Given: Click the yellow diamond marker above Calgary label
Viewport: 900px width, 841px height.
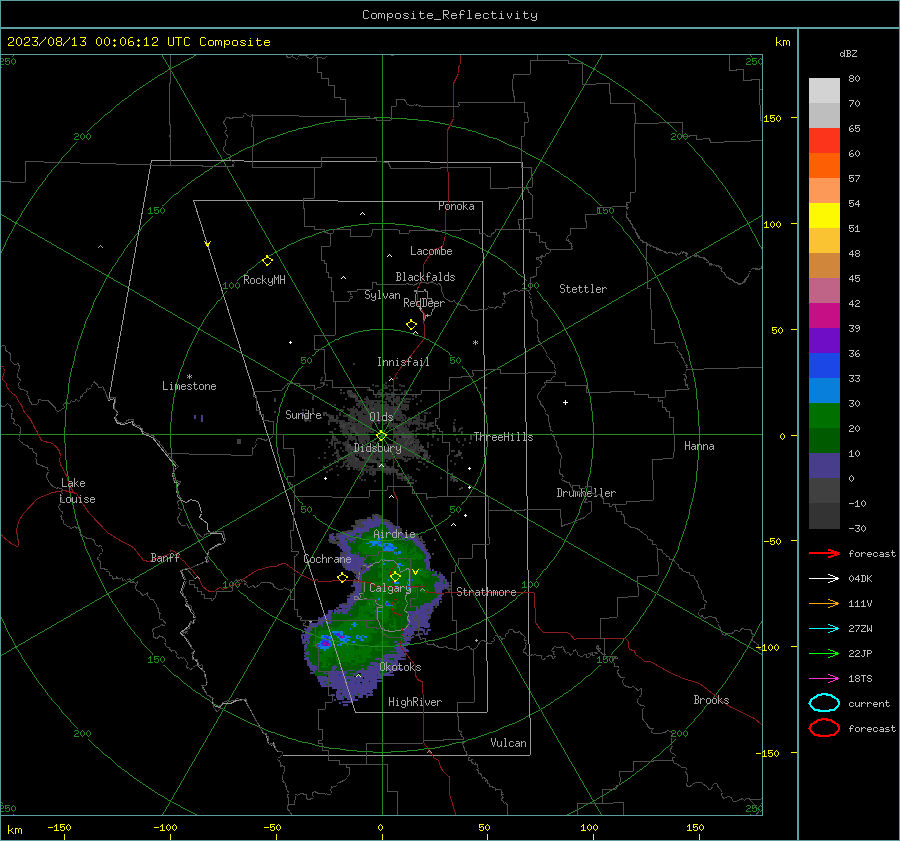Looking at the screenshot, I should (x=395, y=576).
